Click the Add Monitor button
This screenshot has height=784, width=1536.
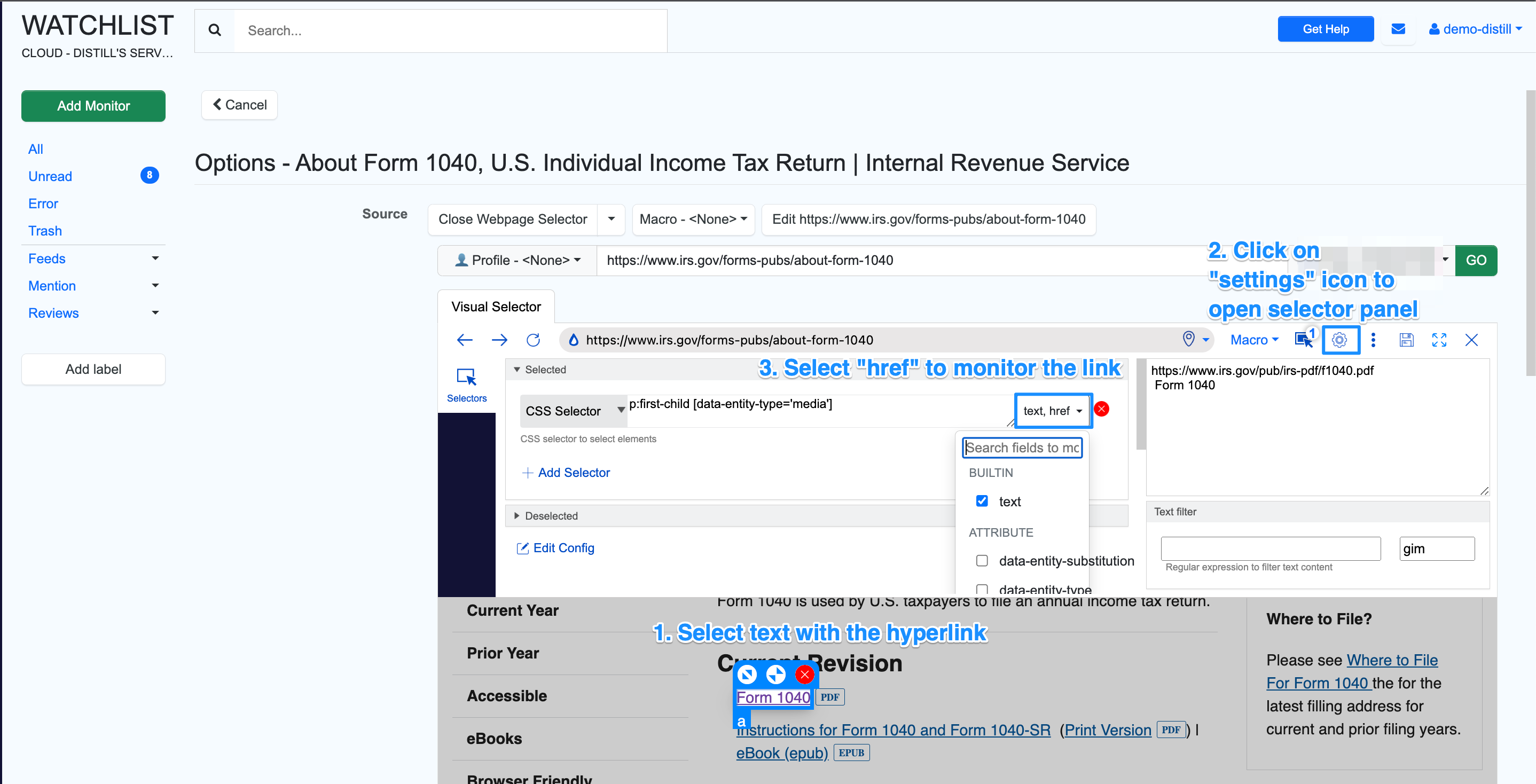(93, 106)
